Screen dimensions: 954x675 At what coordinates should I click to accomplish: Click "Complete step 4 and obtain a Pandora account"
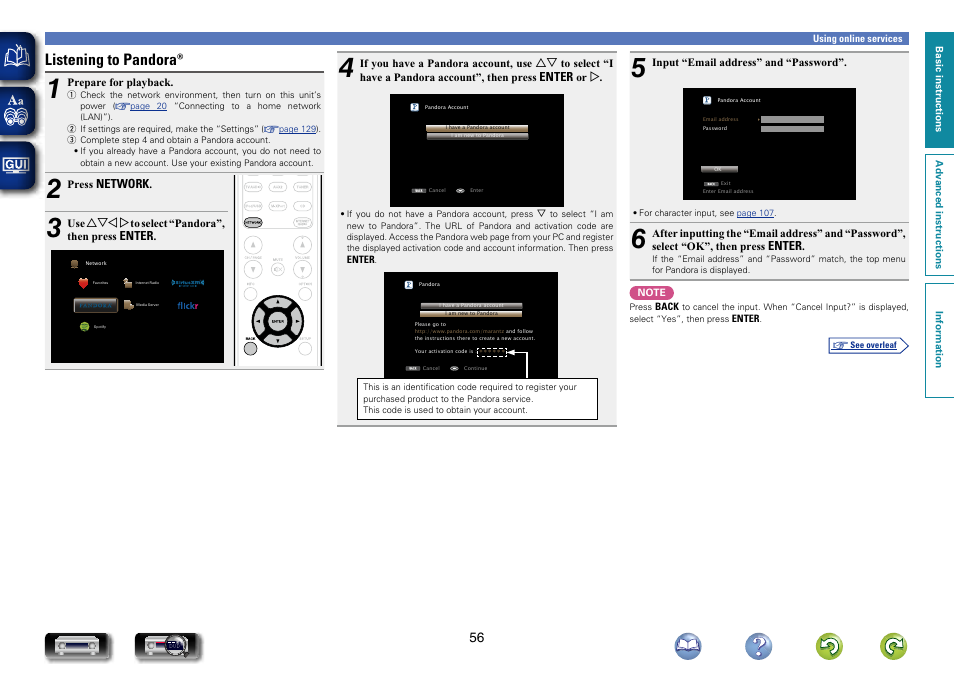pyautogui.click(x=175, y=140)
